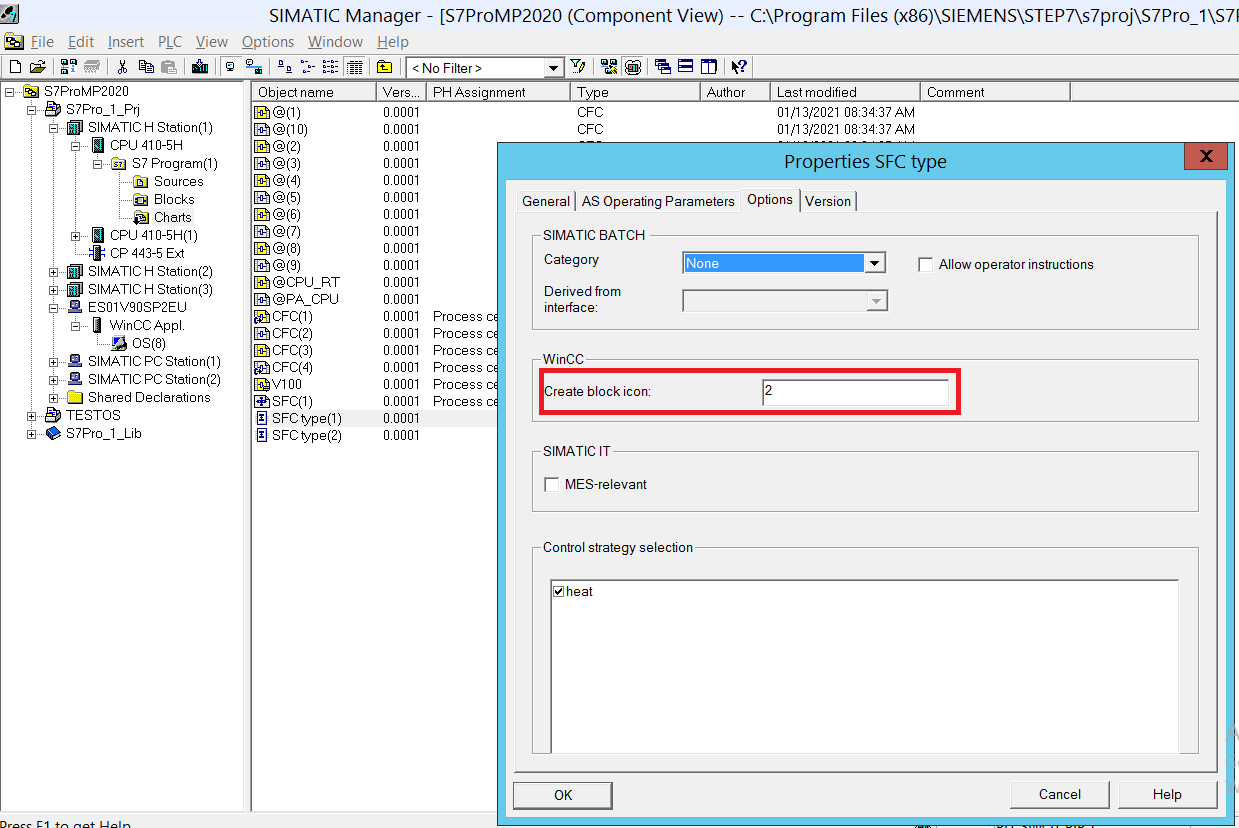This screenshot has height=828, width=1239.
Task: Click the Copy toolbar icon
Action: coord(146,67)
